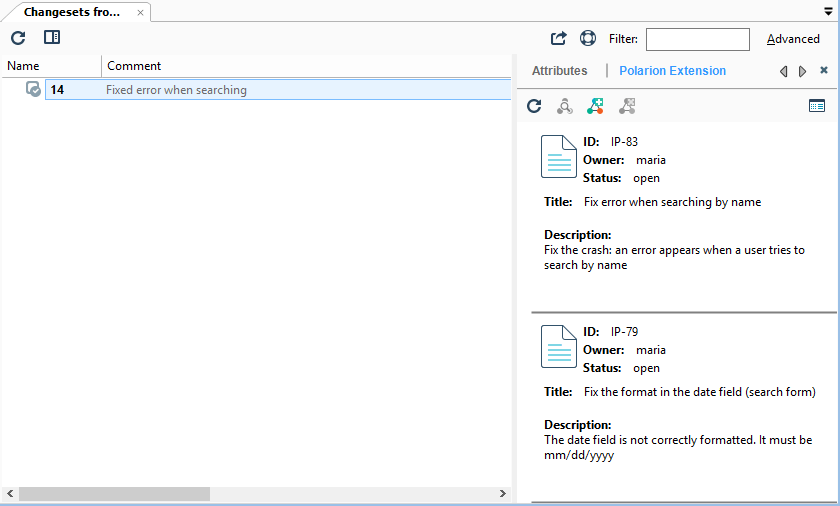This screenshot has height=506, width=840.
Task: Click the IP-83 document icon
Action: click(x=559, y=156)
